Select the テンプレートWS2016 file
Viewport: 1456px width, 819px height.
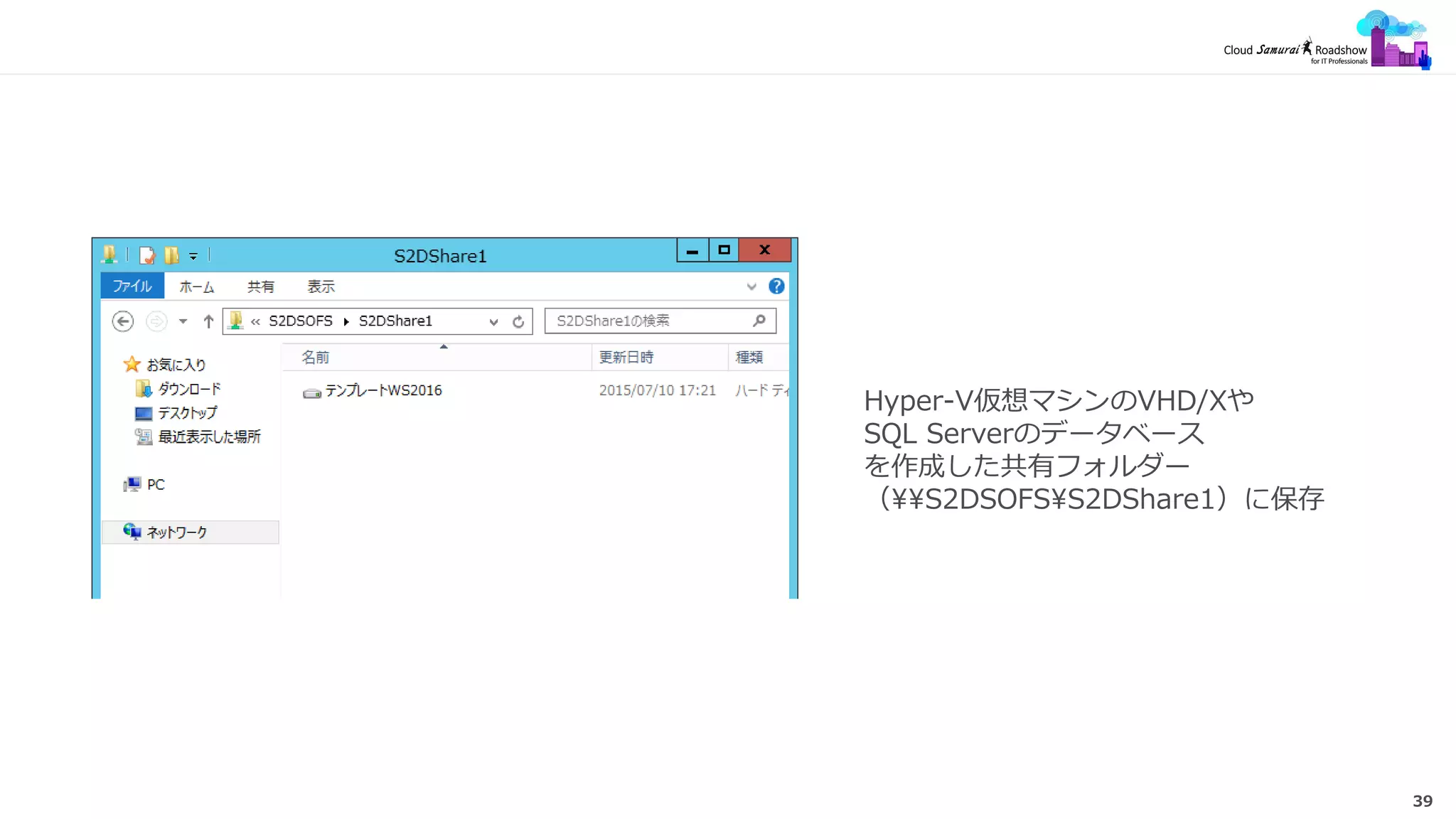[383, 390]
